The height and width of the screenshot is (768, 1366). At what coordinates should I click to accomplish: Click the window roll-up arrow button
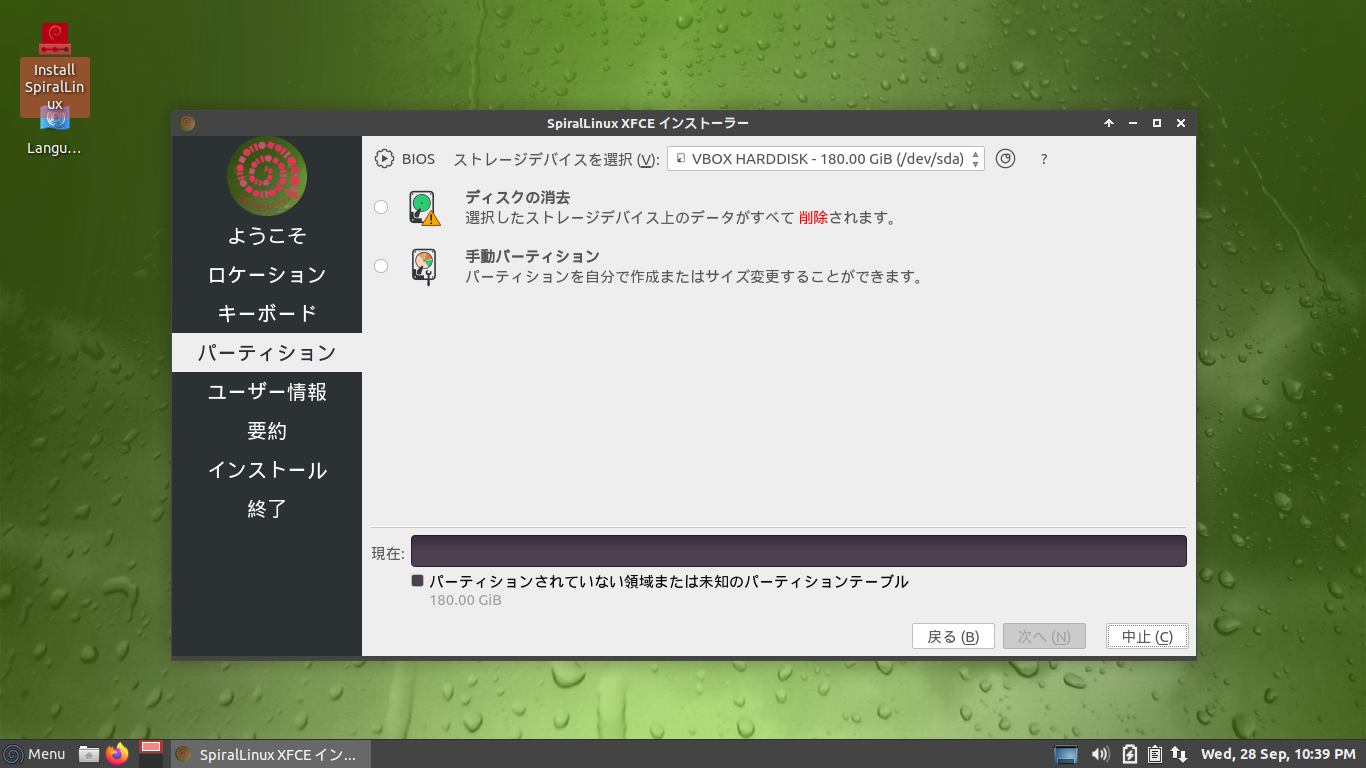pos(1109,123)
